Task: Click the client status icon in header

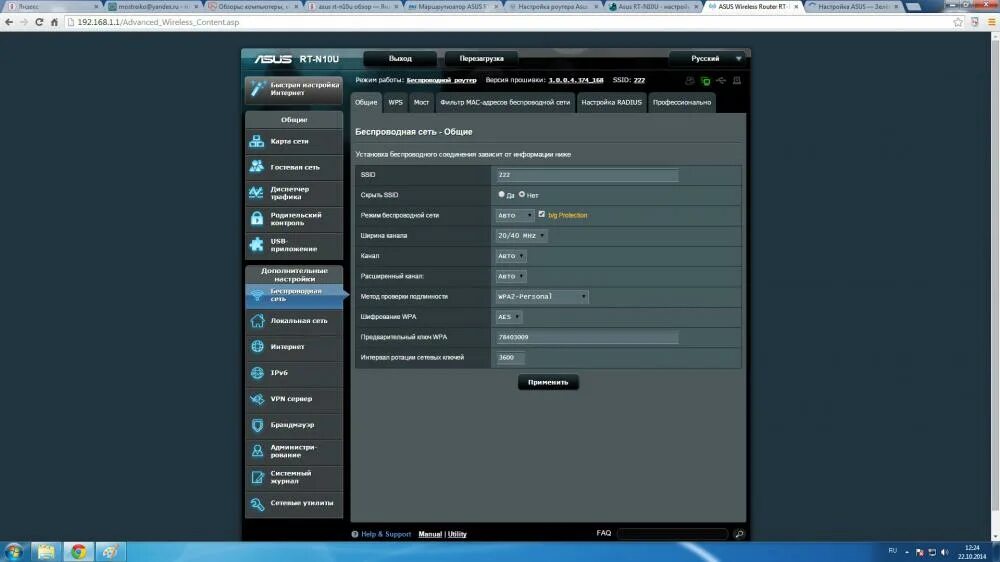Action: click(x=689, y=81)
